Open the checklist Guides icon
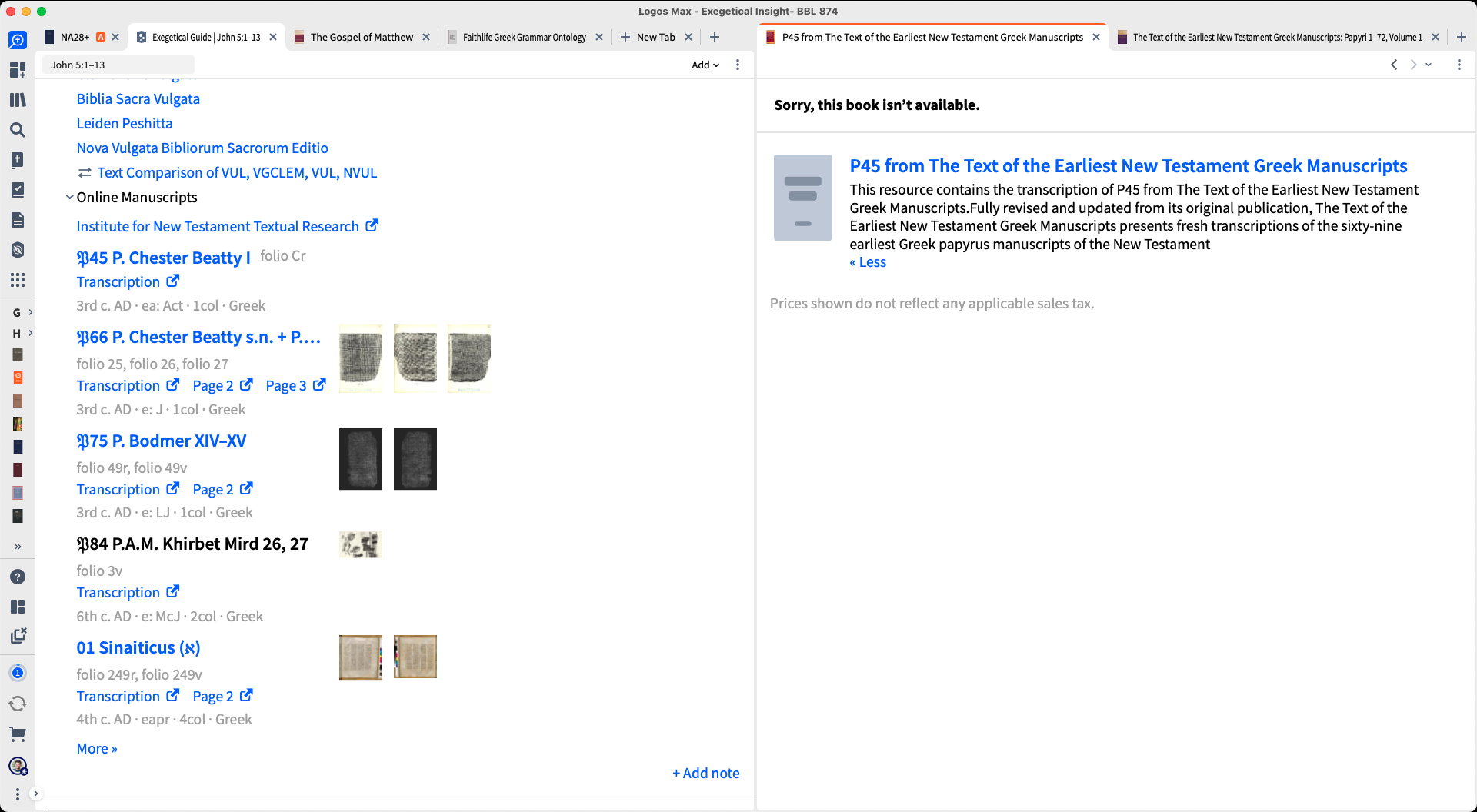This screenshot has width=1477, height=812. (x=18, y=190)
